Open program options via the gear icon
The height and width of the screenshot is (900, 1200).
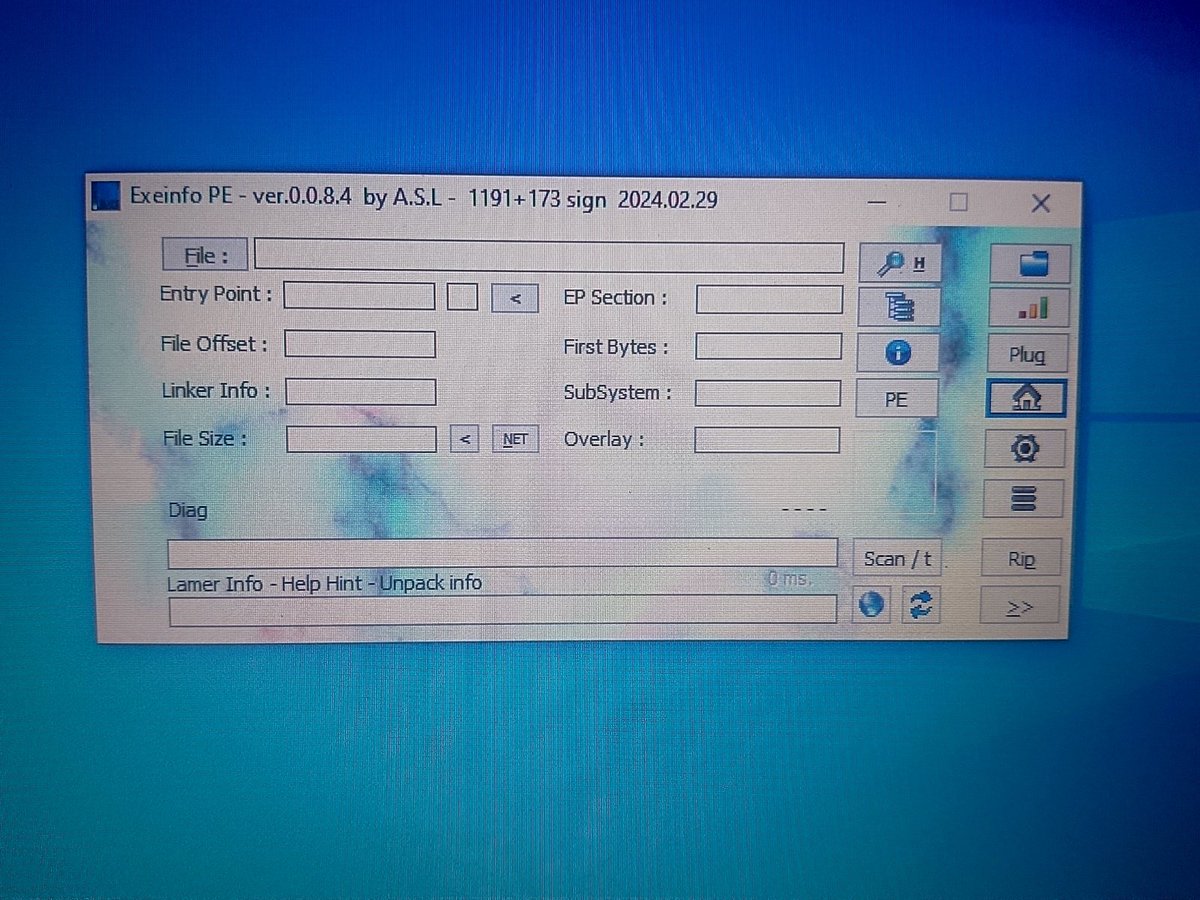click(1025, 448)
